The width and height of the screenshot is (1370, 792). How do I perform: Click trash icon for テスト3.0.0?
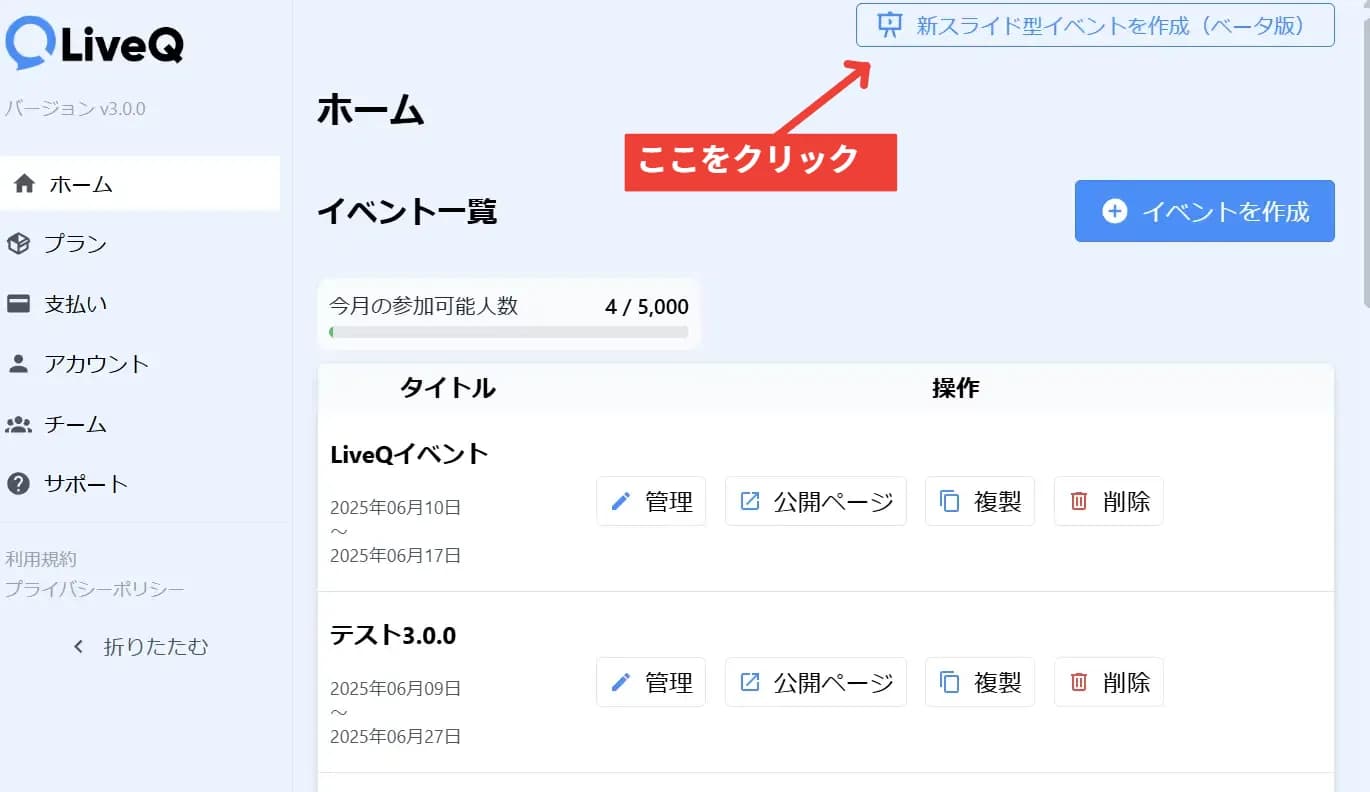coord(1079,682)
